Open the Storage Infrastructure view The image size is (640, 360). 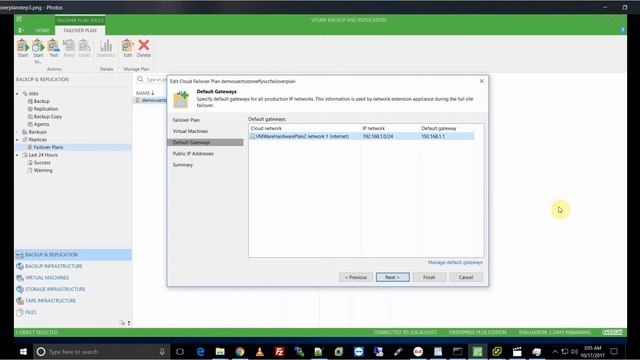tap(73, 289)
